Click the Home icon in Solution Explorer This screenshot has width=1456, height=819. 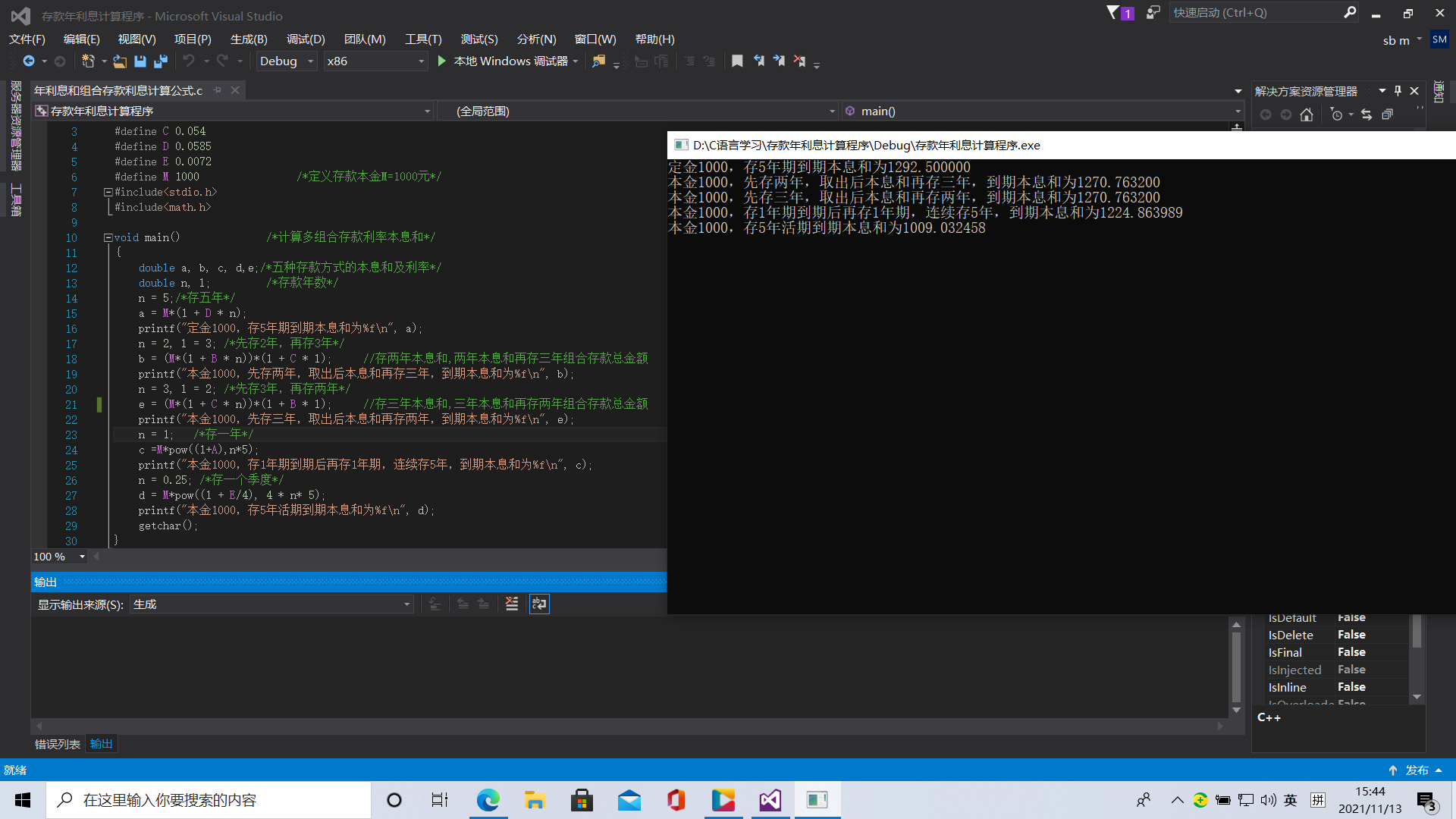[1306, 115]
